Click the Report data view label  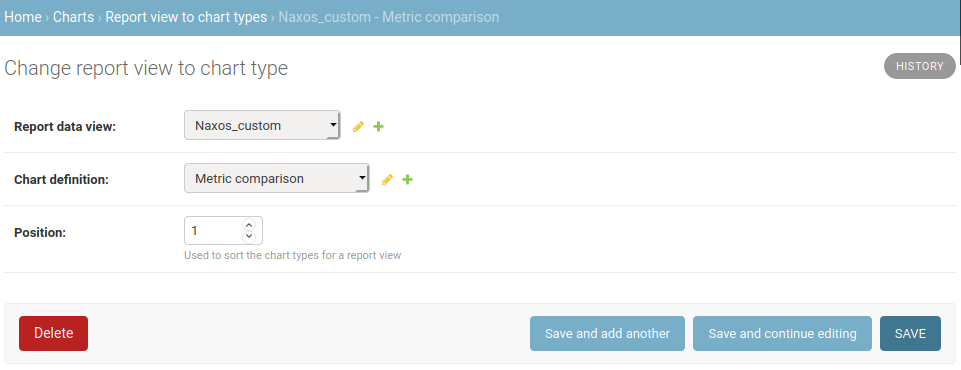(x=65, y=127)
